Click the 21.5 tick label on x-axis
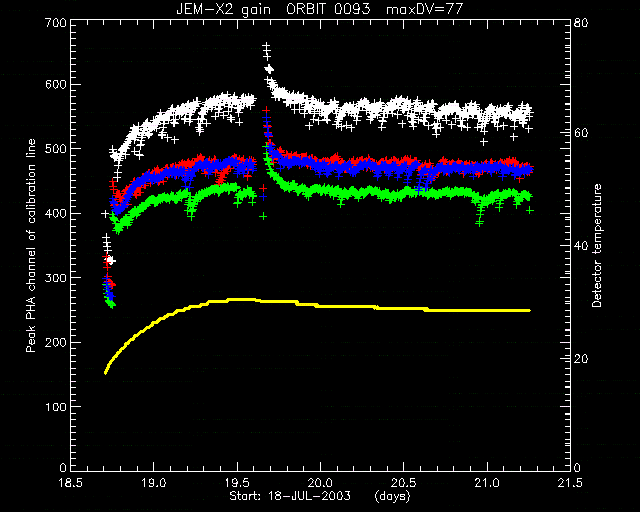The width and height of the screenshot is (640, 512). (x=570, y=483)
